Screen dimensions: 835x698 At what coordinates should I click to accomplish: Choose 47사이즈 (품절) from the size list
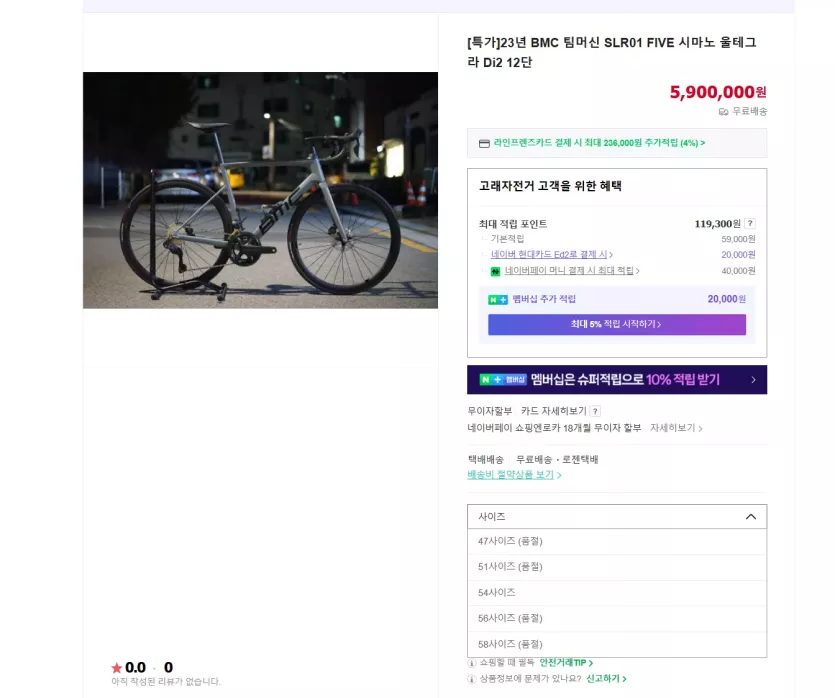click(x=617, y=541)
